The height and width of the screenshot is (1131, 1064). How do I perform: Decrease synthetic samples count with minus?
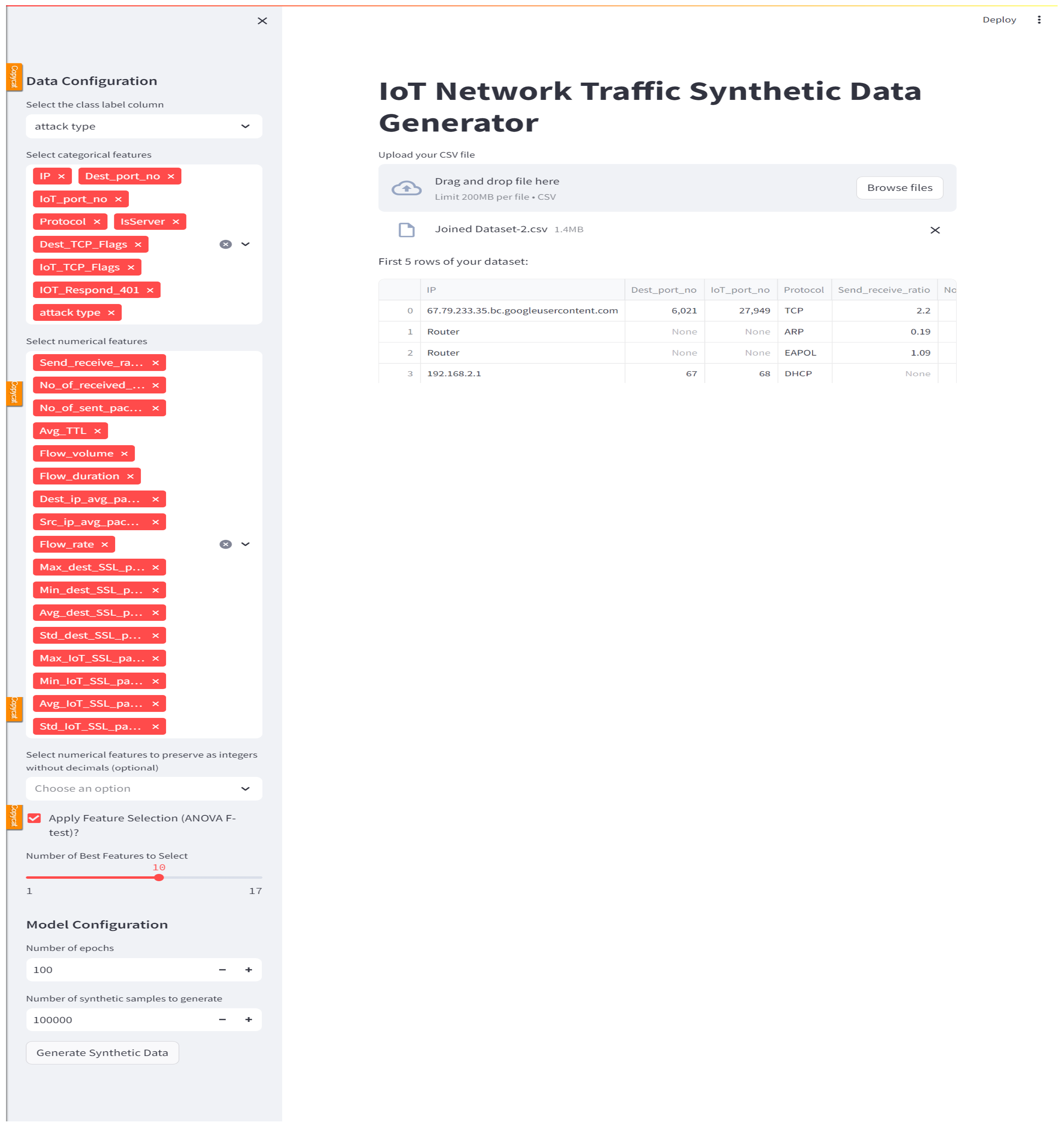pos(223,1020)
